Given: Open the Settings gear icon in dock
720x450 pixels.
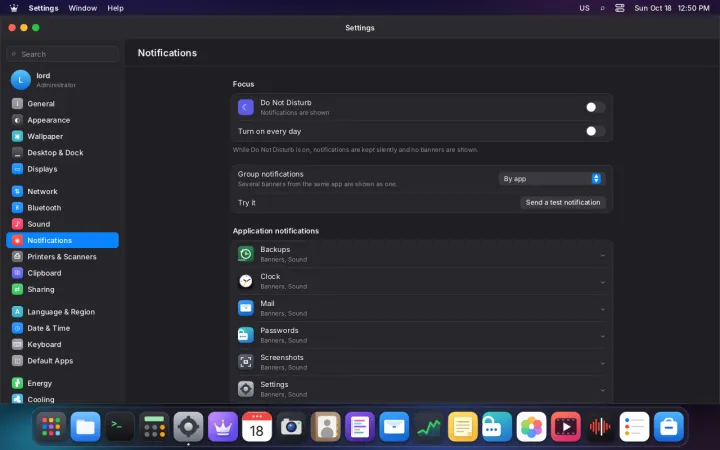Looking at the screenshot, I should coord(188,427).
